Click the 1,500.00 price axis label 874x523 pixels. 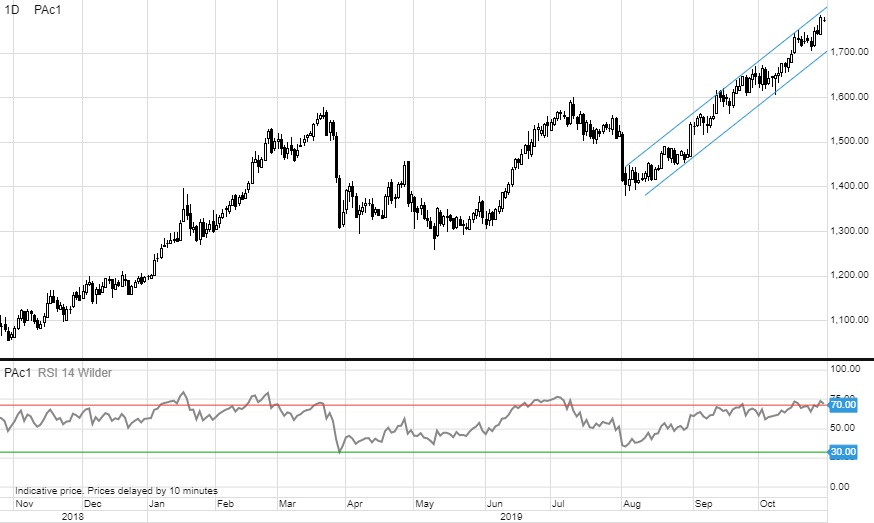[x=849, y=141]
